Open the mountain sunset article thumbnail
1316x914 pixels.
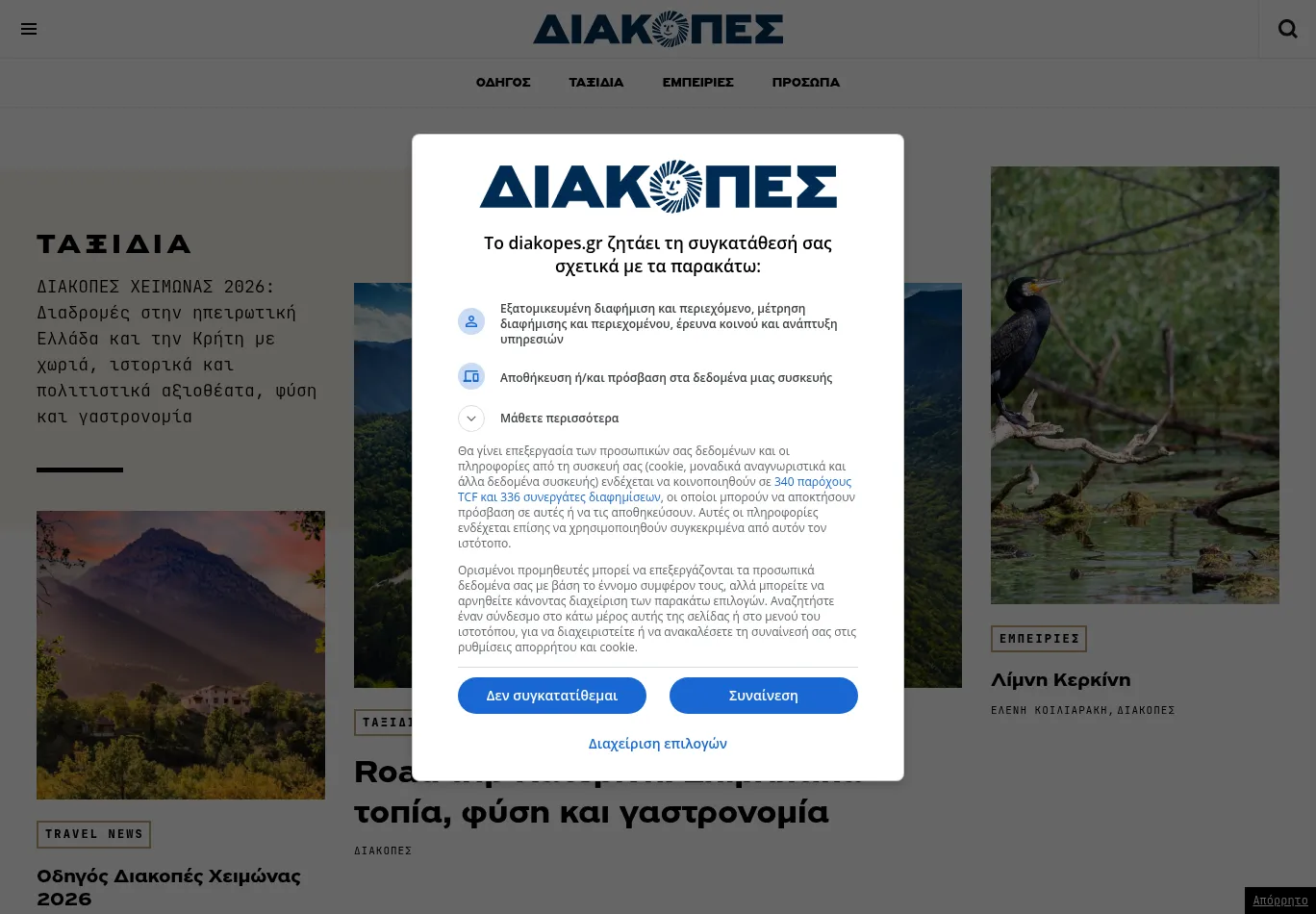coord(181,655)
